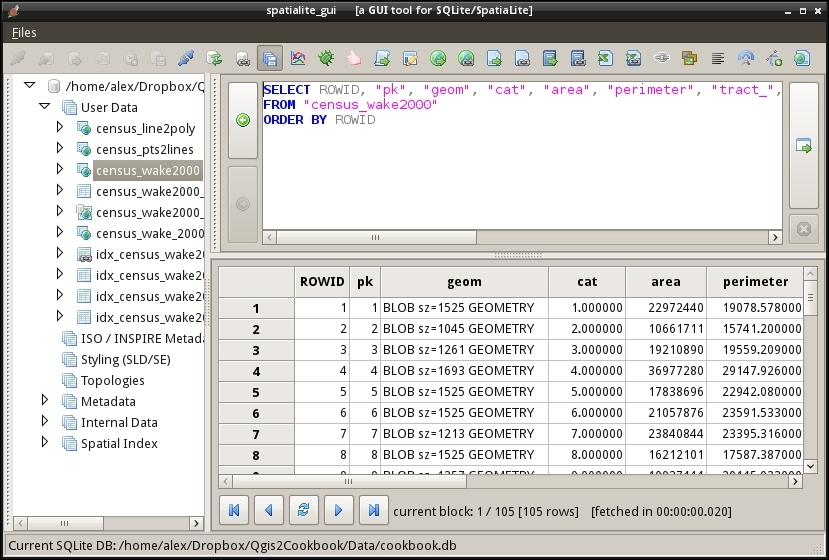
Task: Collapse the User Data tree node
Action: pos(45,106)
